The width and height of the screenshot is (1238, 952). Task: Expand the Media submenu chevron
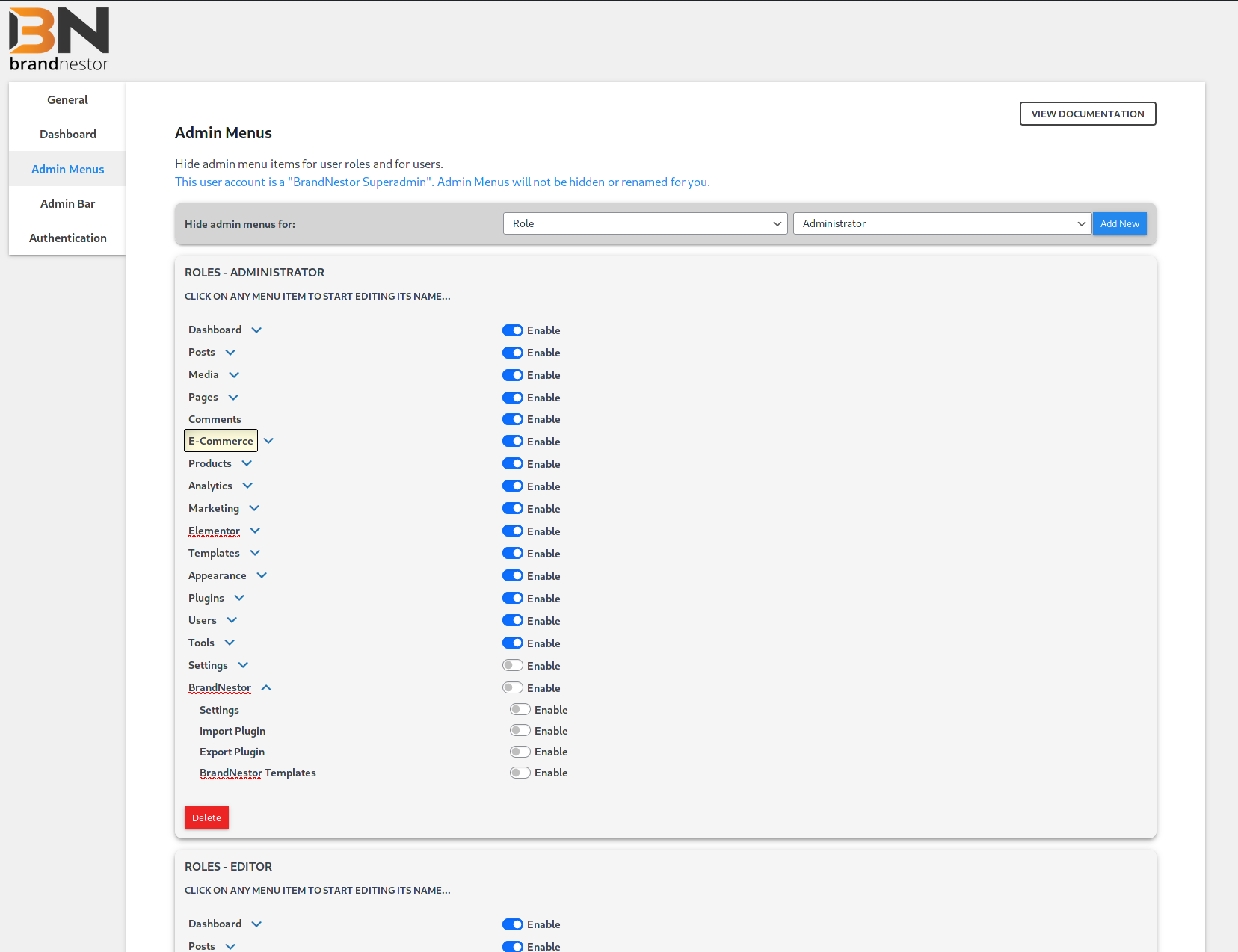click(x=234, y=374)
